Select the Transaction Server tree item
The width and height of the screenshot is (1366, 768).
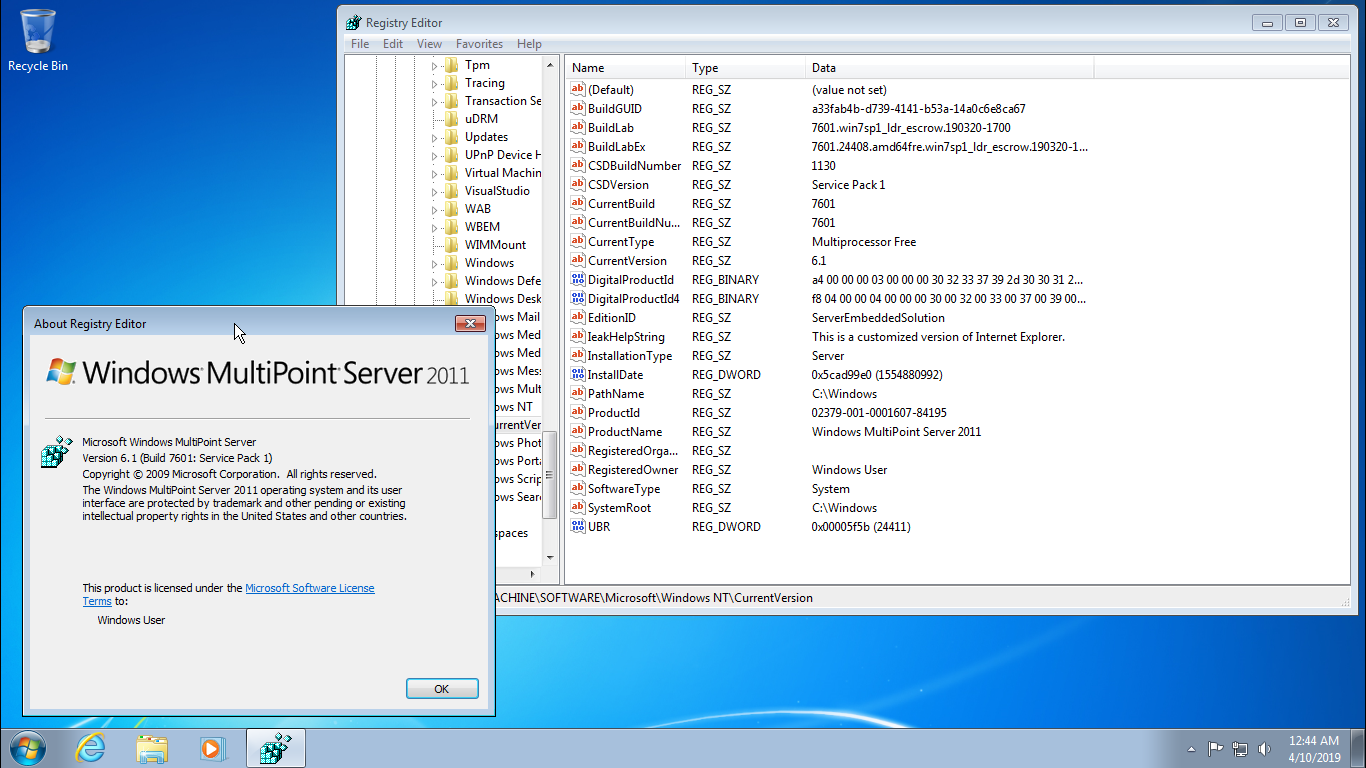coord(502,101)
